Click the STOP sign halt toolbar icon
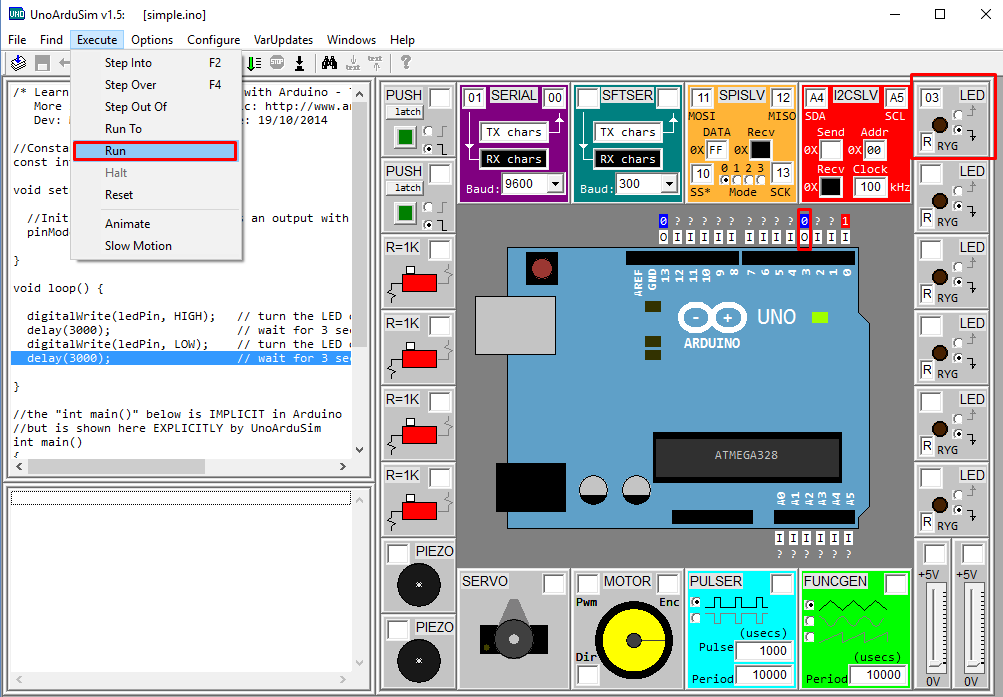Image resolution: width=1003 pixels, height=697 pixels. 277,62
